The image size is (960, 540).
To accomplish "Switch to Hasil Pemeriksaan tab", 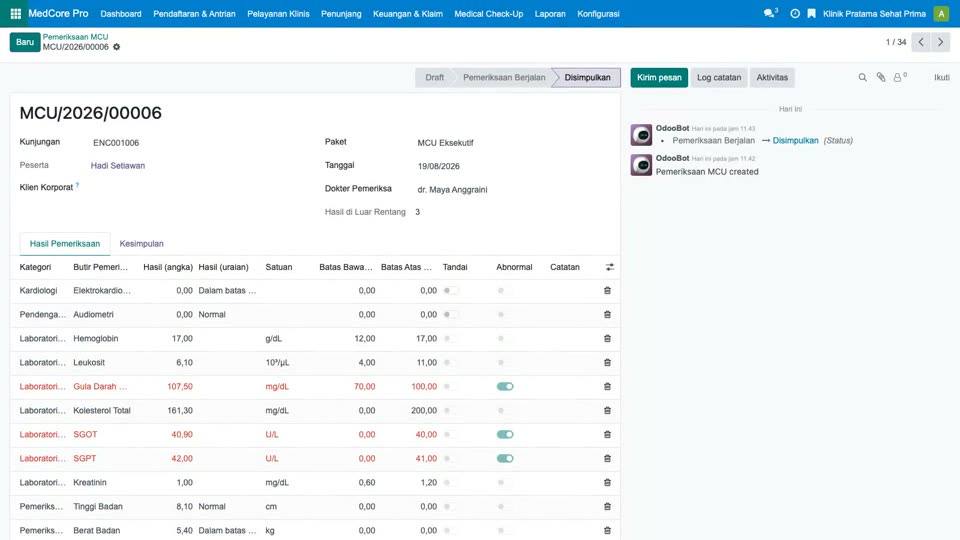I will pos(65,244).
